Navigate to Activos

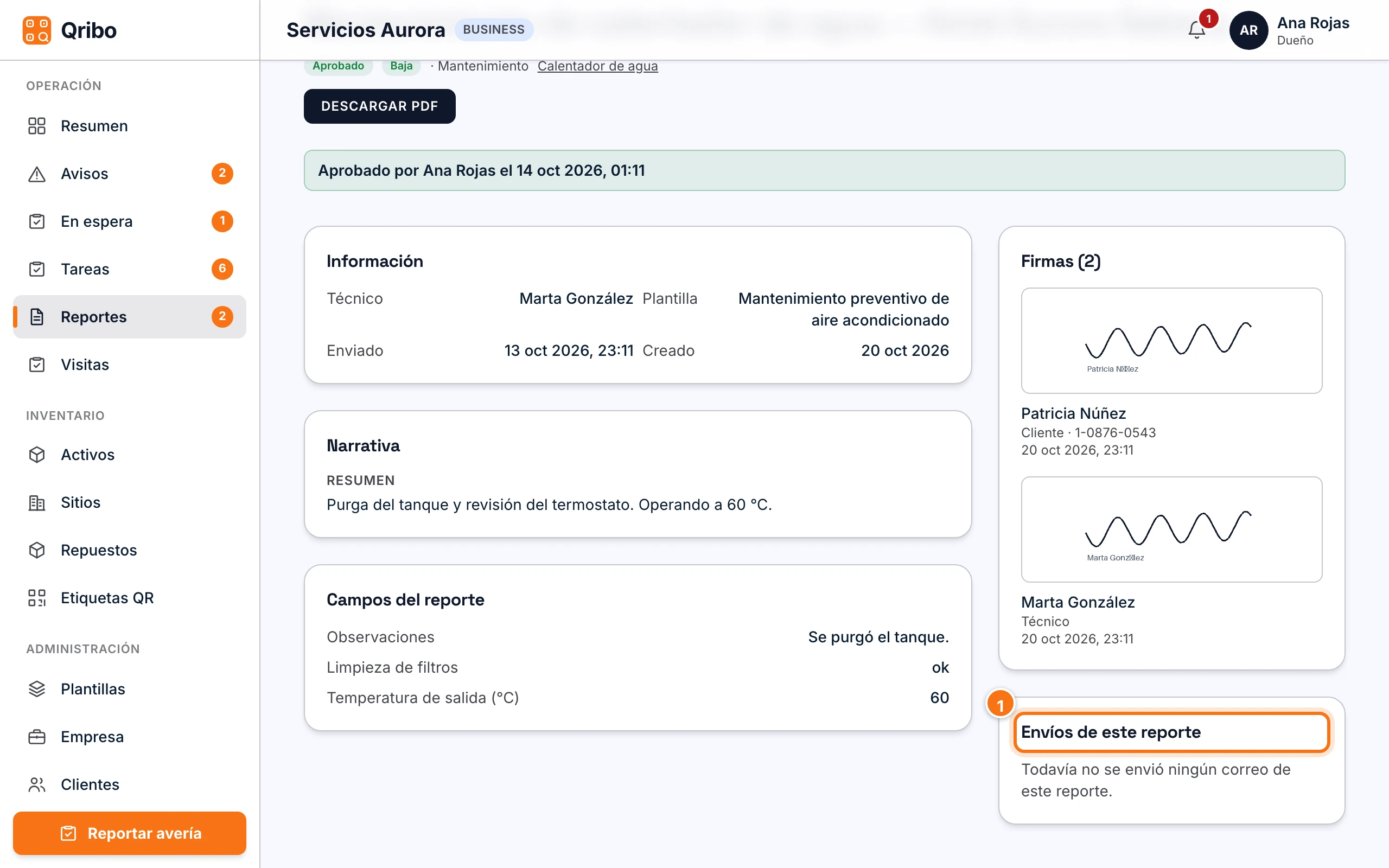click(x=130, y=454)
